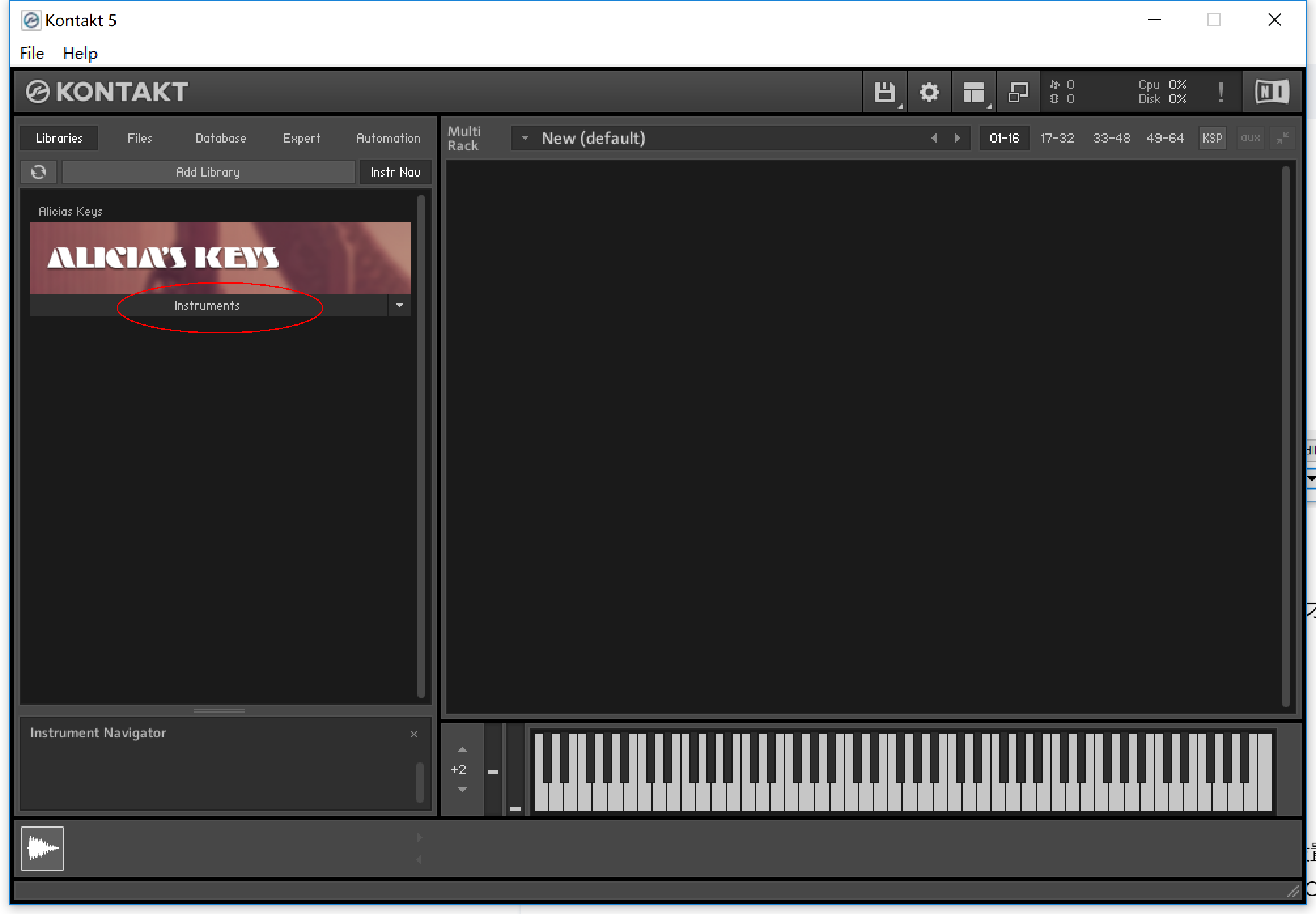Open the Multi Rack preset dropdown
1316x914 pixels.
point(525,138)
